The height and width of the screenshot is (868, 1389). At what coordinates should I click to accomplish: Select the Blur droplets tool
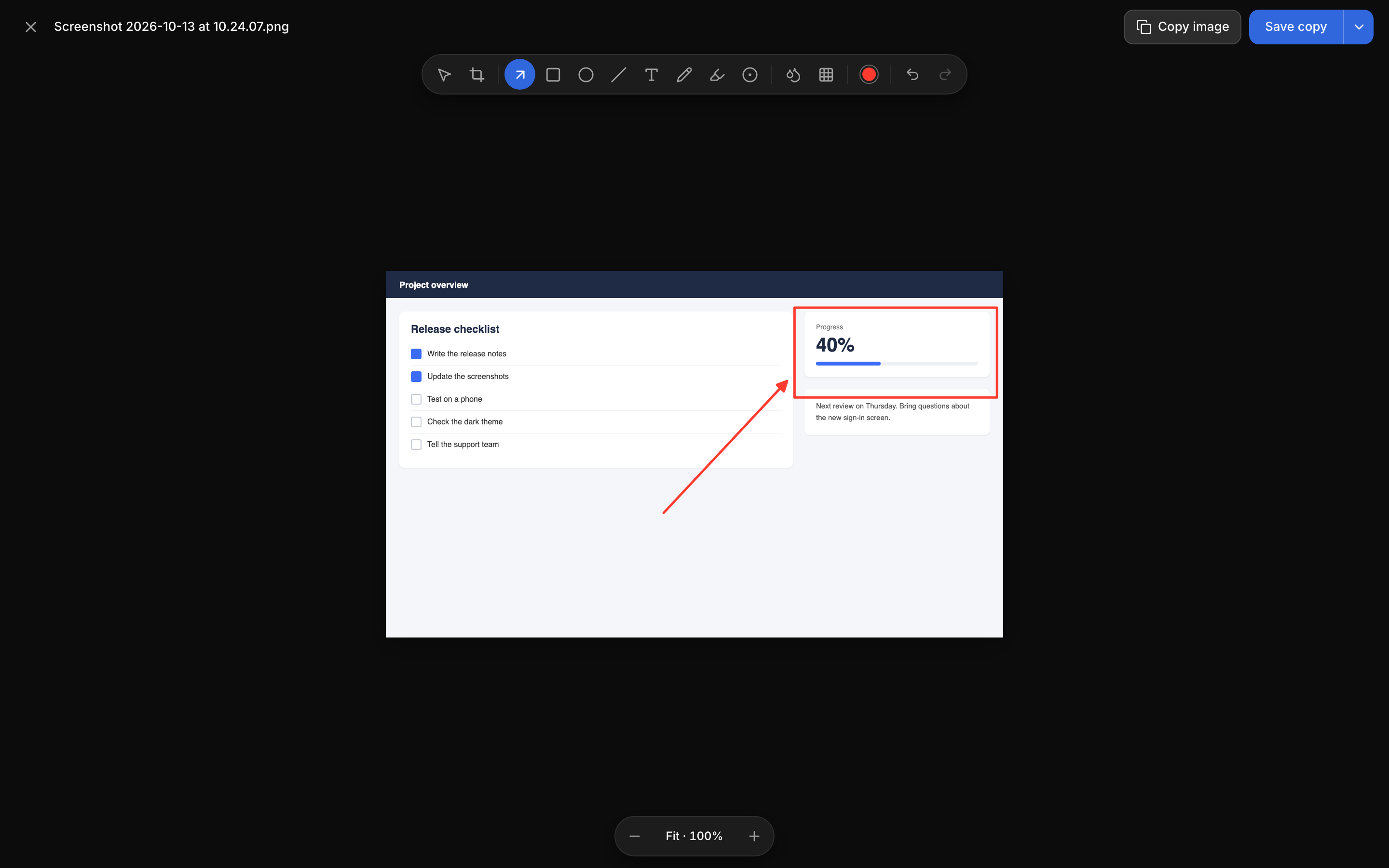coord(793,75)
